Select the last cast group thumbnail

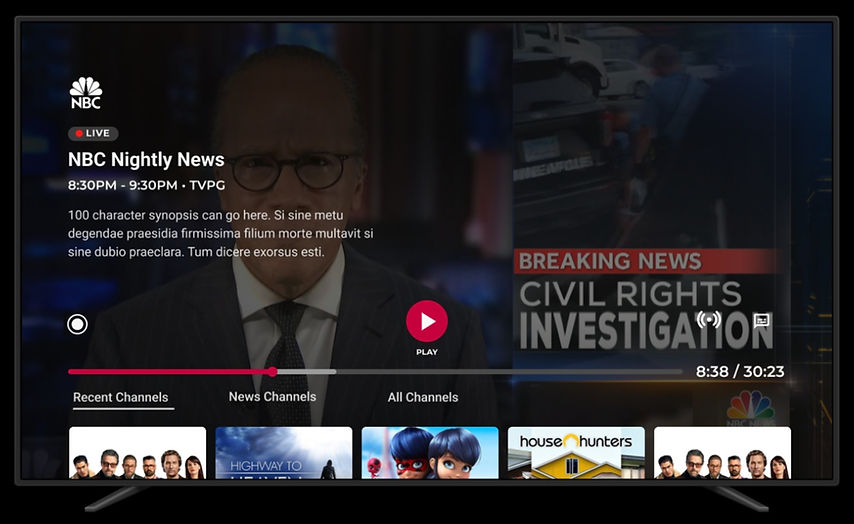[x=722, y=453]
